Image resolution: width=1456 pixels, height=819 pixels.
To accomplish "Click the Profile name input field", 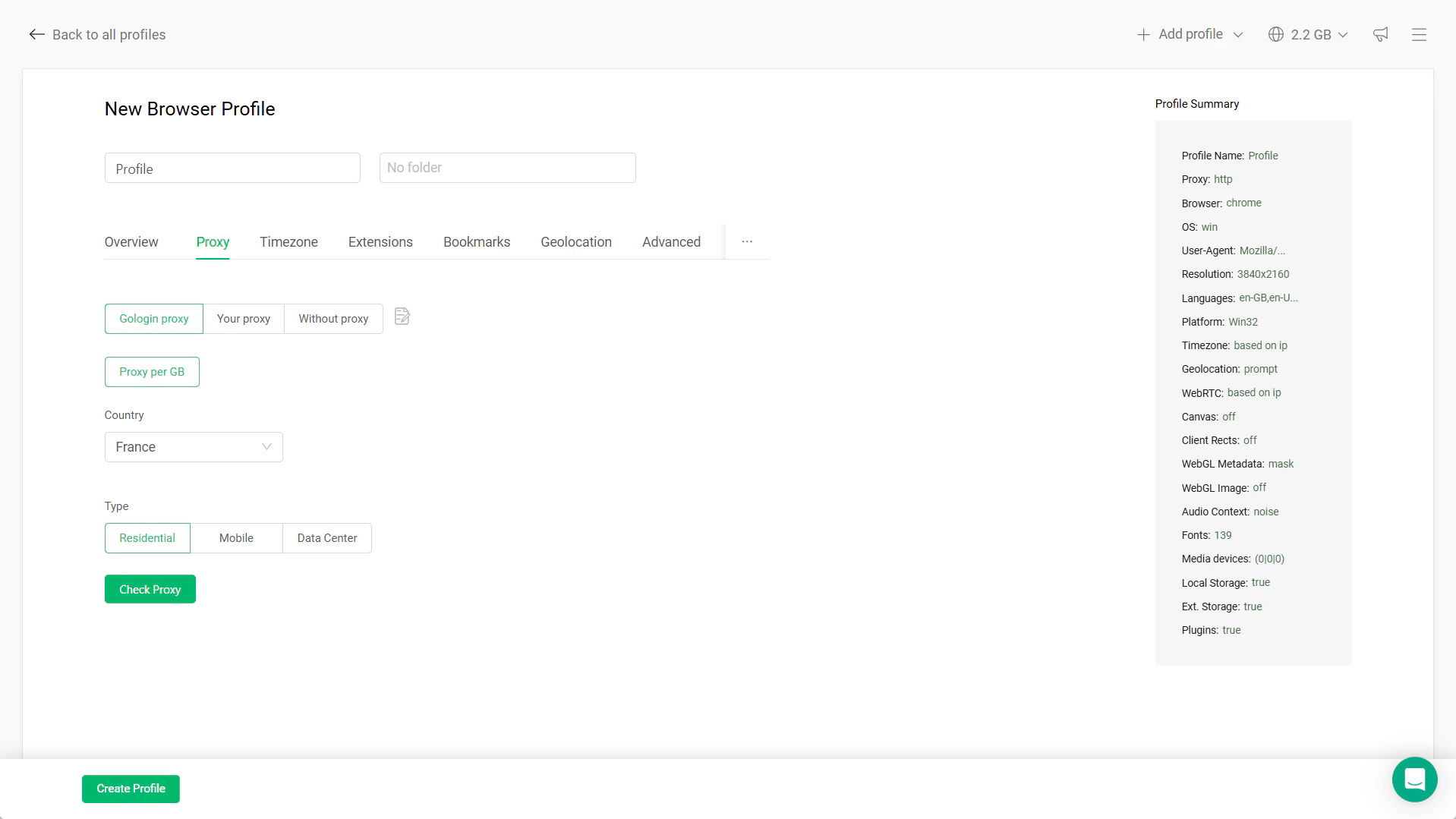I will click(x=232, y=168).
